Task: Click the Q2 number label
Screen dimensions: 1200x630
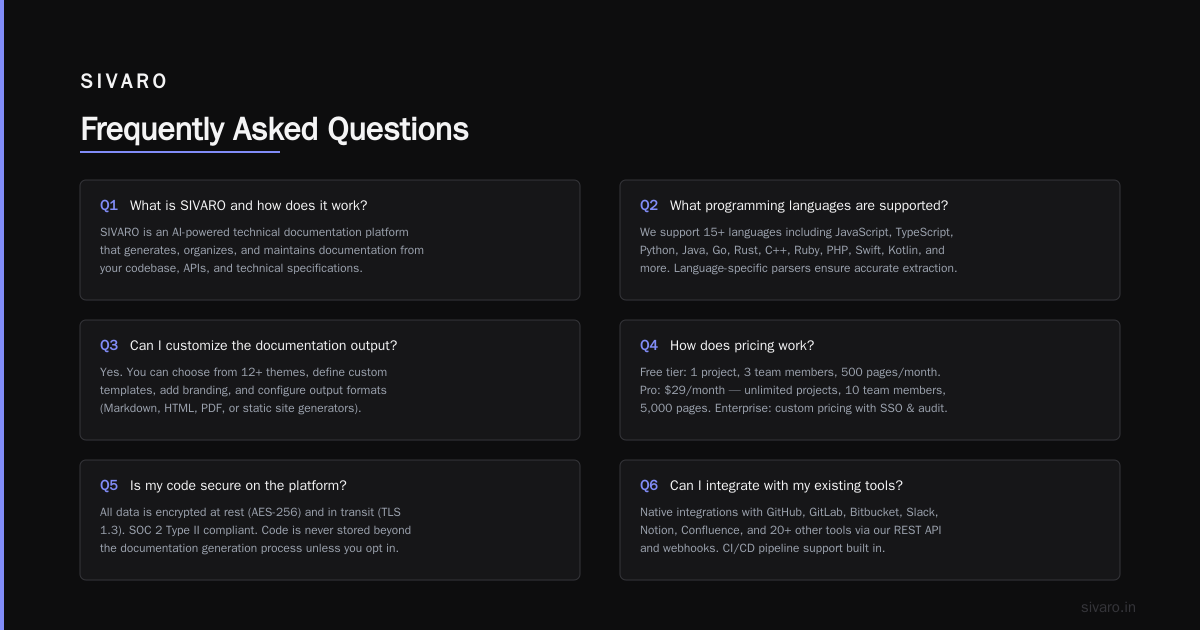Action: (x=649, y=205)
